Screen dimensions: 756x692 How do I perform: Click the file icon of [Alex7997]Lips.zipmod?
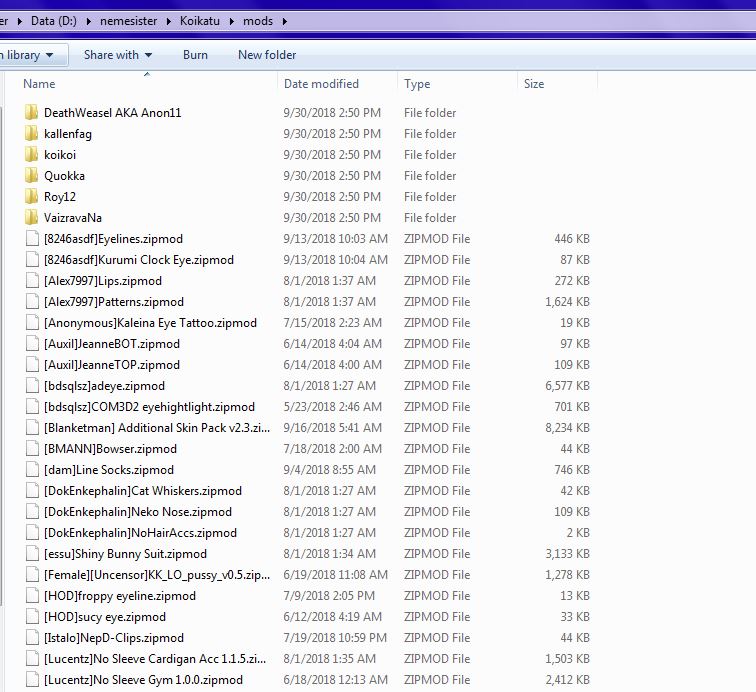pos(32,281)
